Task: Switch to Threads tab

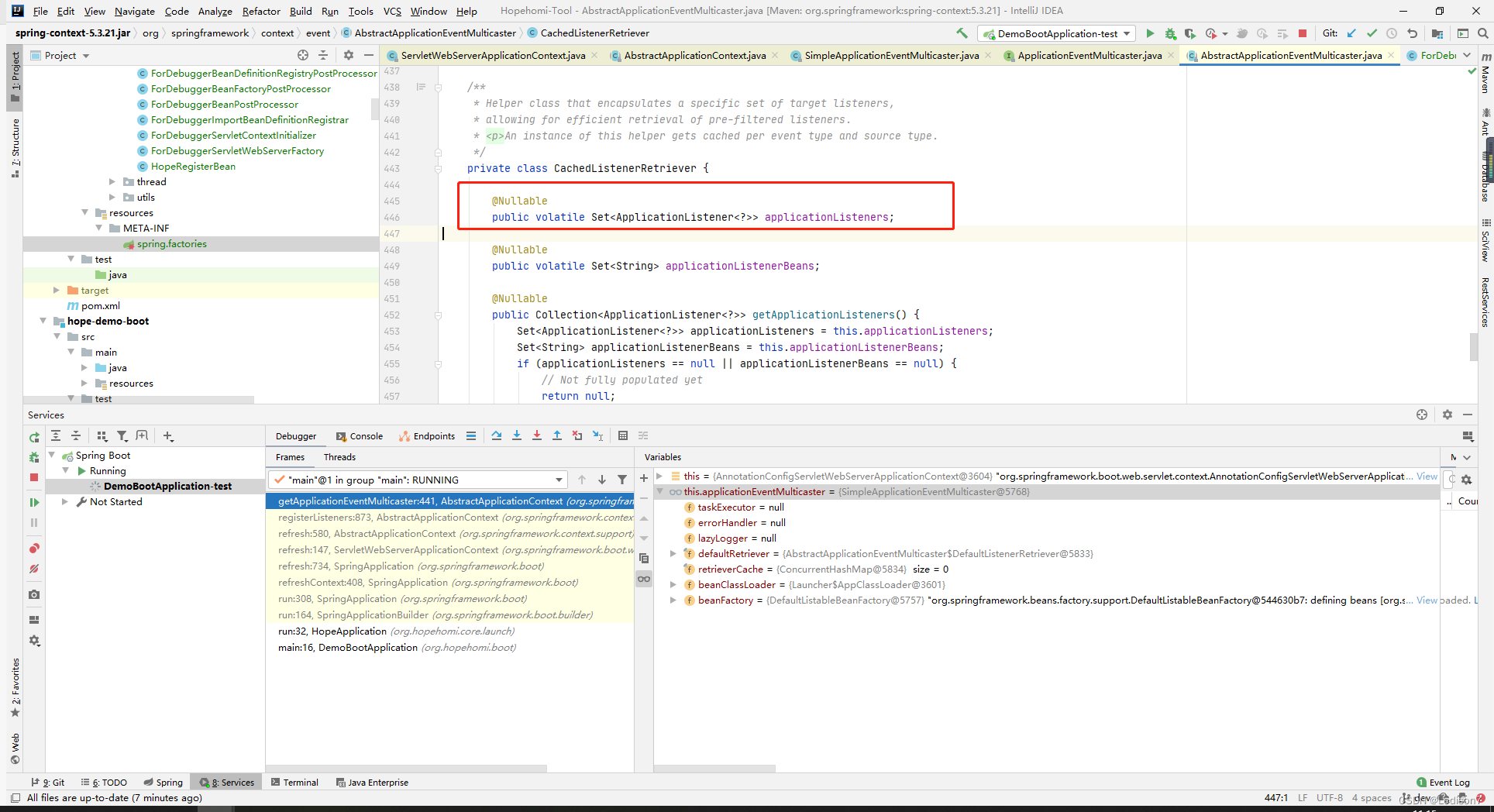Action: pyautogui.click(x=339, y=457)
